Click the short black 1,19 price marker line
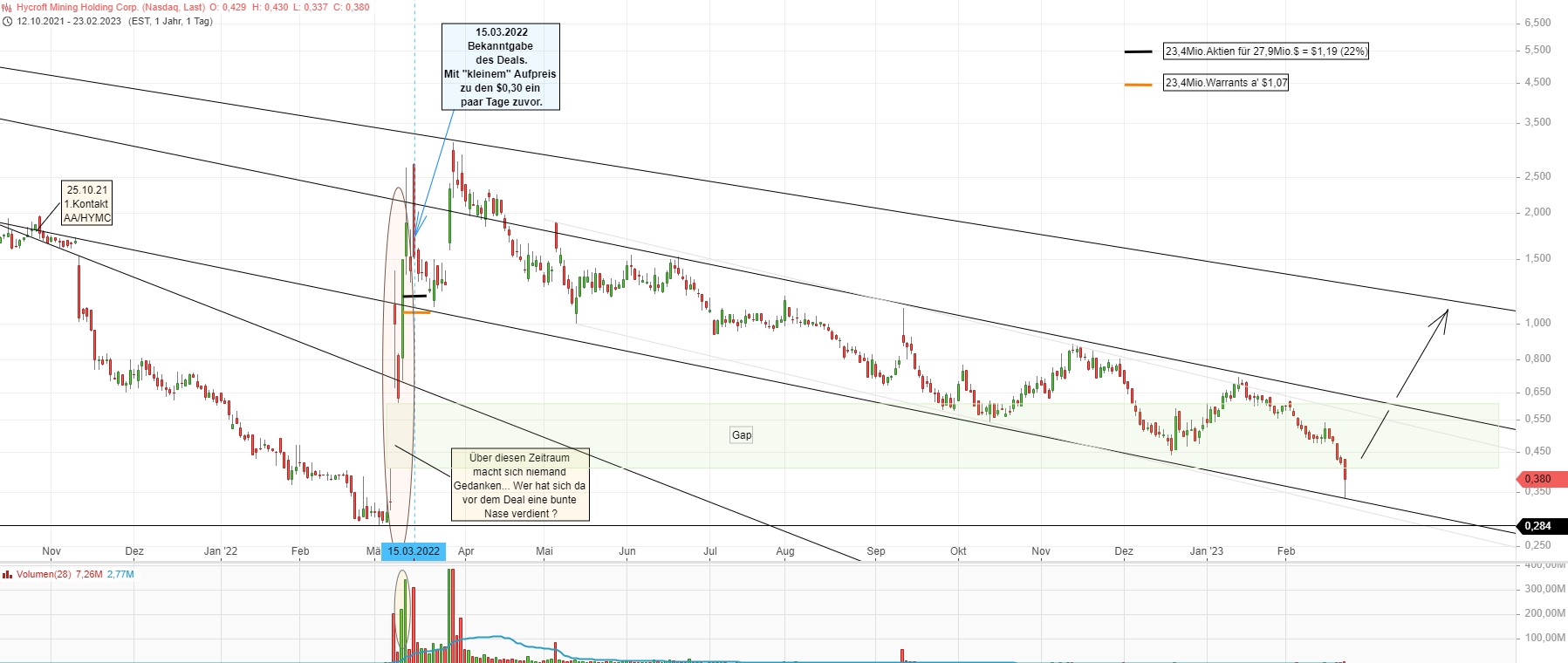 [x=414, y=297]
